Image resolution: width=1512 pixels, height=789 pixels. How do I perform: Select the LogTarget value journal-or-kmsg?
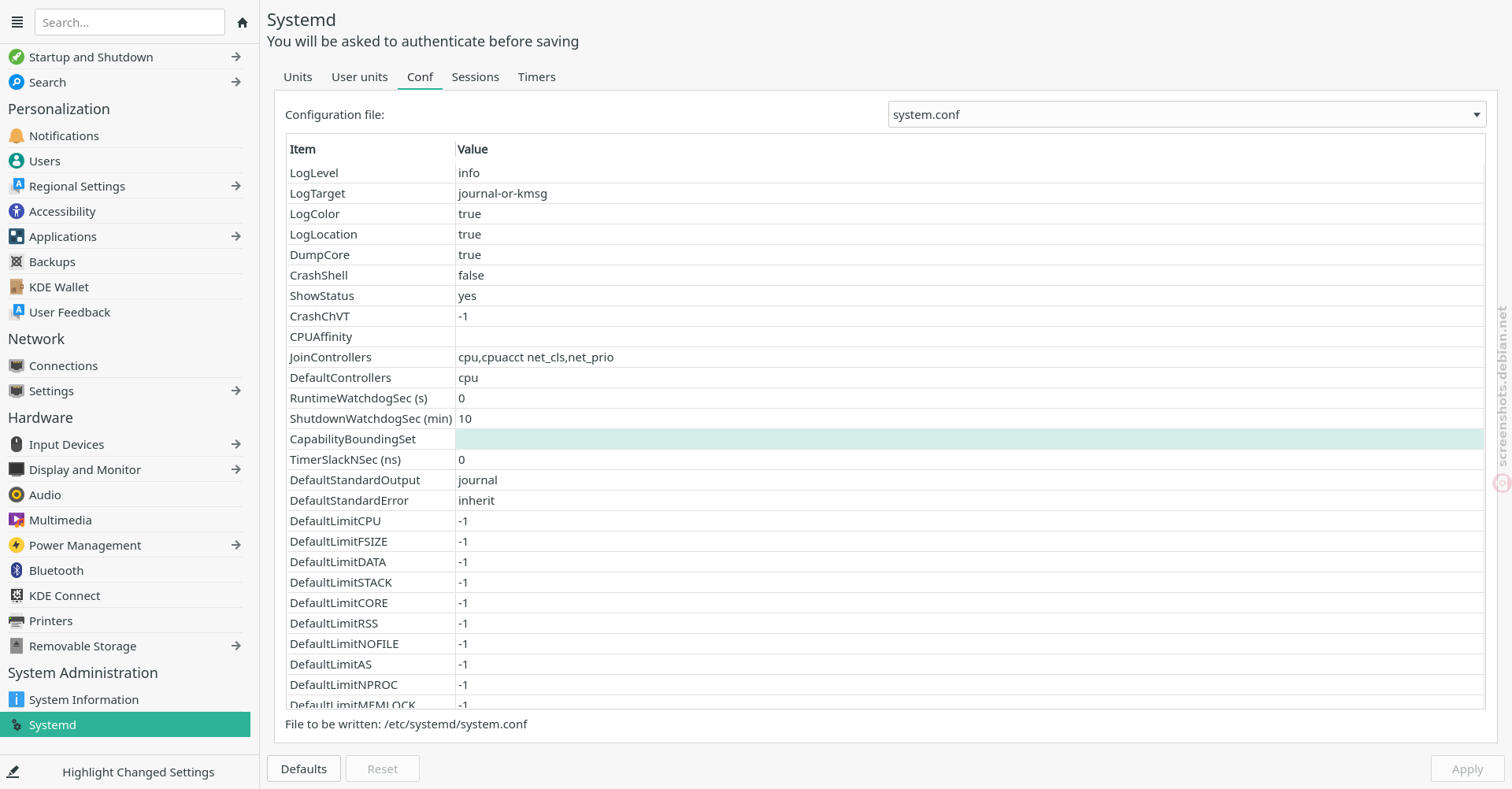coord(502,194)
